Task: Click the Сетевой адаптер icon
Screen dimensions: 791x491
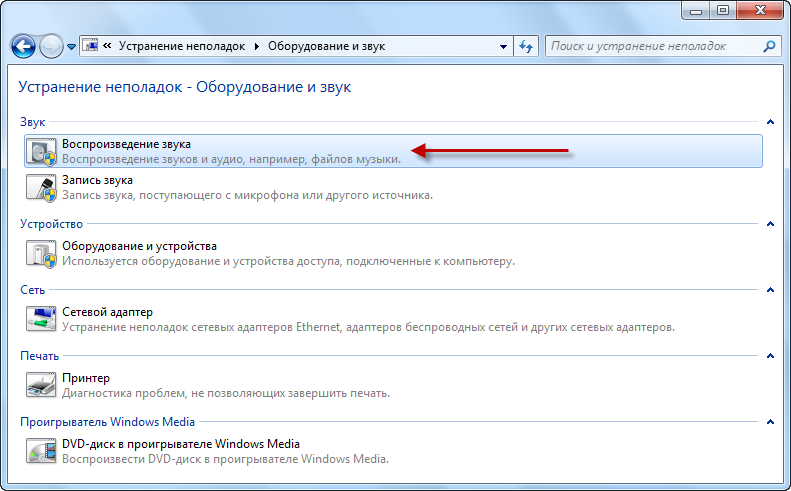Action: (x=40, y=319)
